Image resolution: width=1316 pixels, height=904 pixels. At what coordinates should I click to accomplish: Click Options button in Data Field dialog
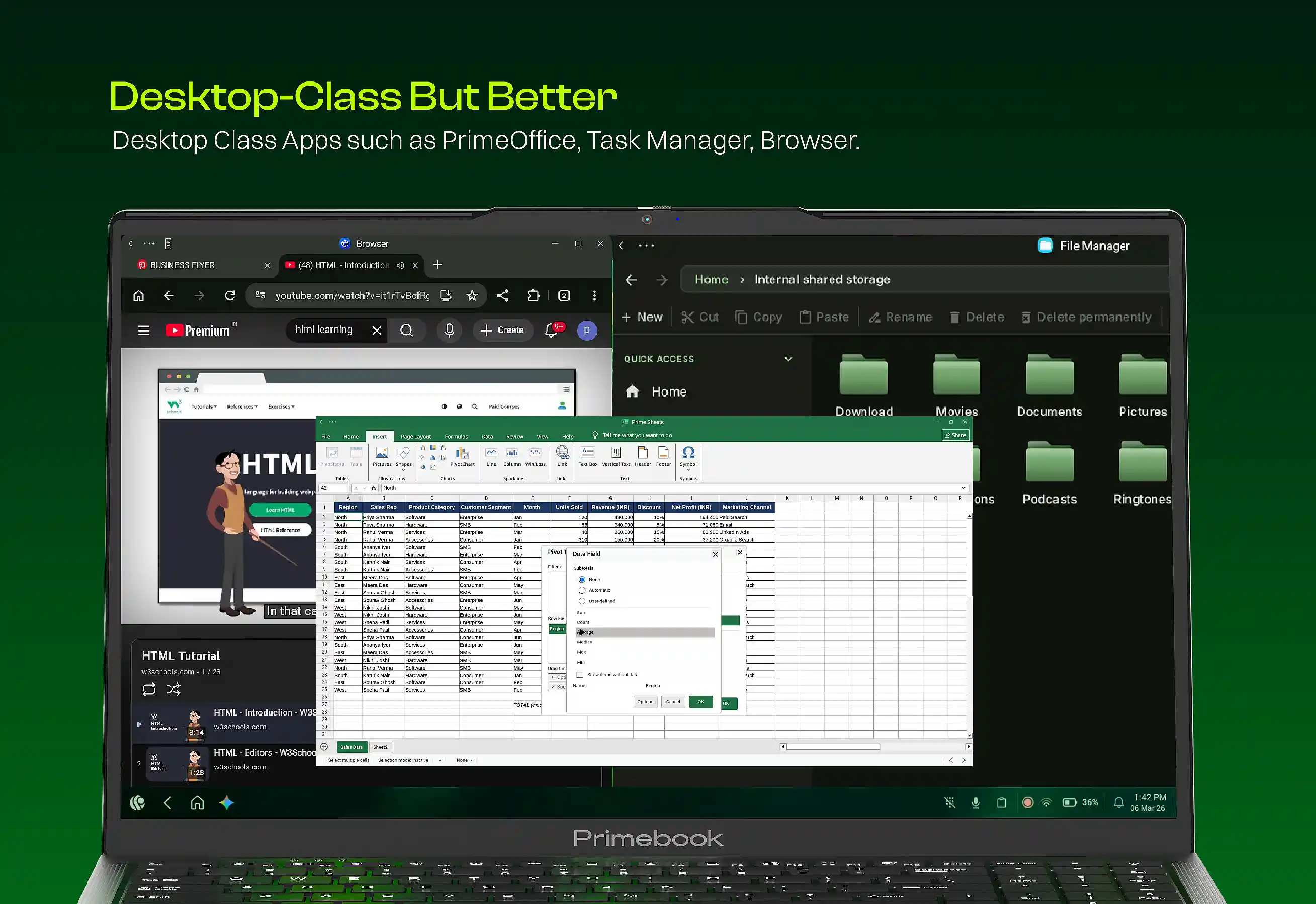click(x=645, y=702)
